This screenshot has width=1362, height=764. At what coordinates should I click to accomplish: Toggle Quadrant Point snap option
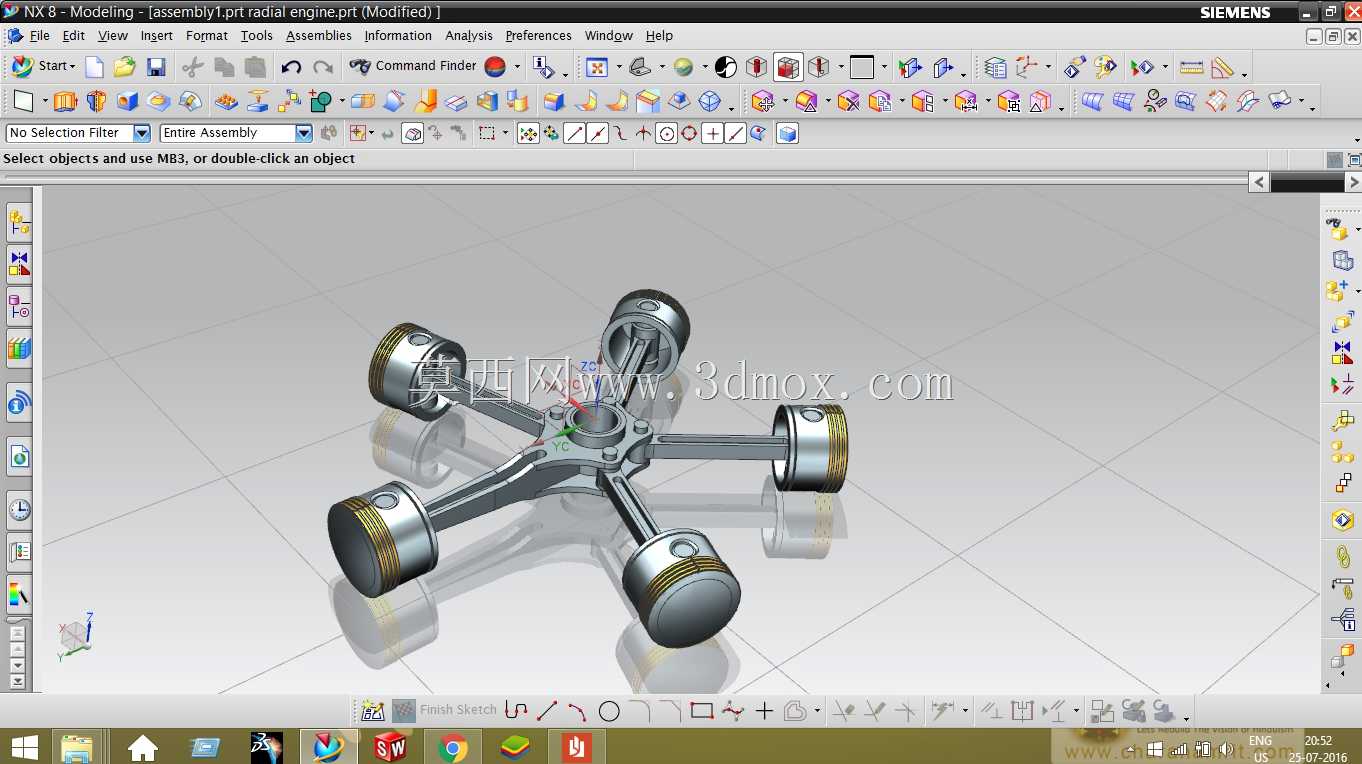click(x=689, y=133)
